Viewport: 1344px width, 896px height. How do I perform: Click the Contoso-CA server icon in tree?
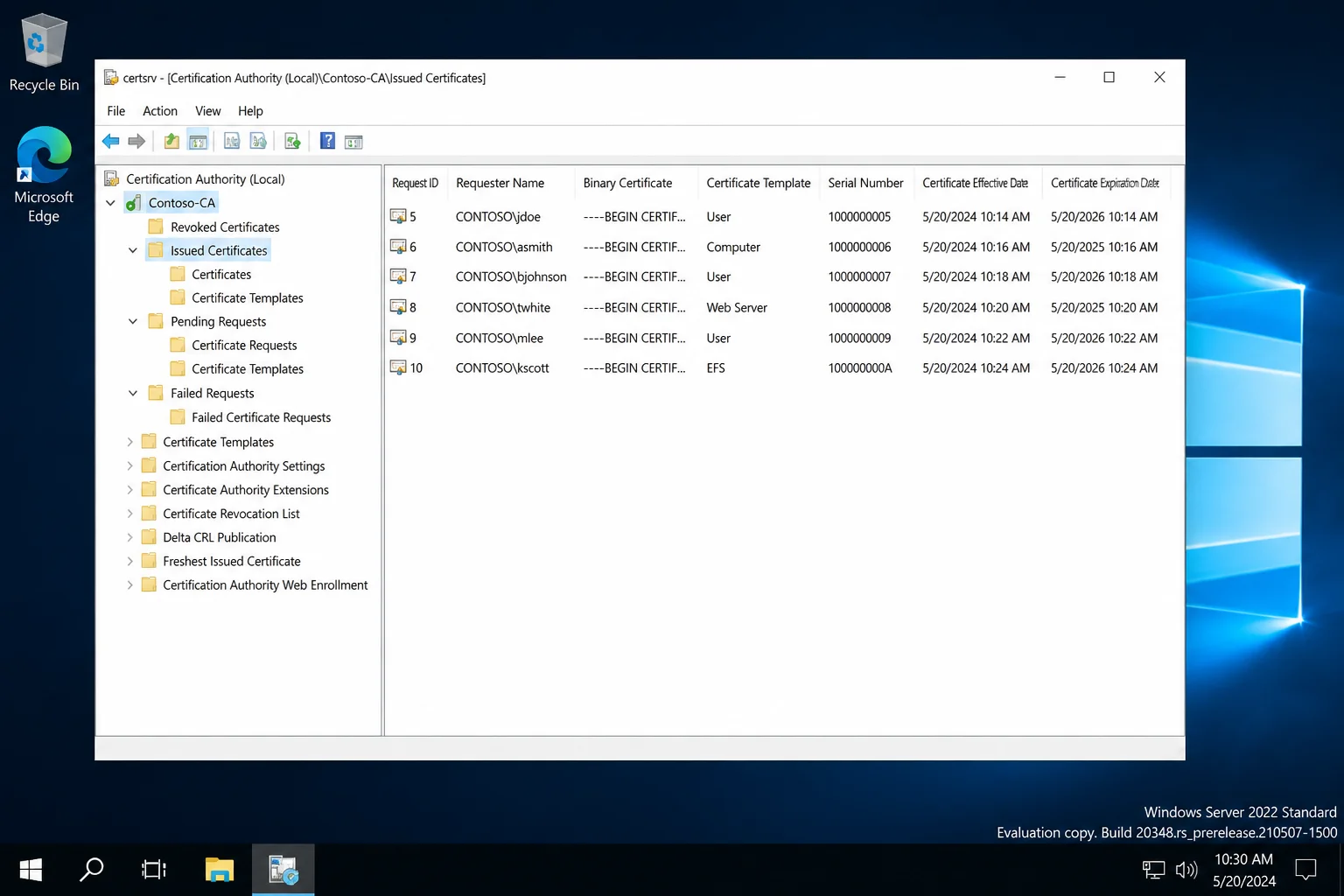(134, 203)
